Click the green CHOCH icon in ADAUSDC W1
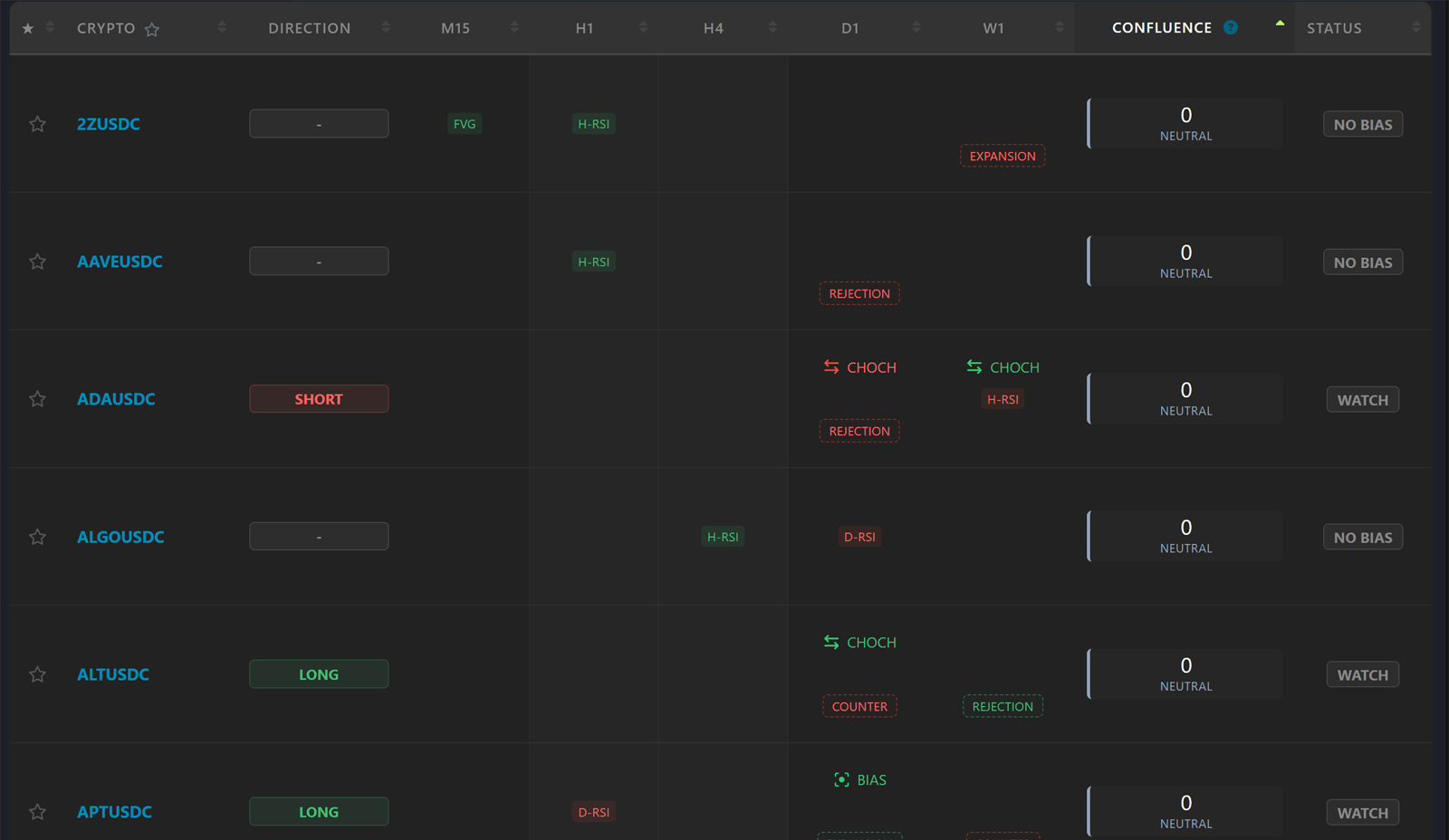The image size is (1449, 840). (974, 367)
